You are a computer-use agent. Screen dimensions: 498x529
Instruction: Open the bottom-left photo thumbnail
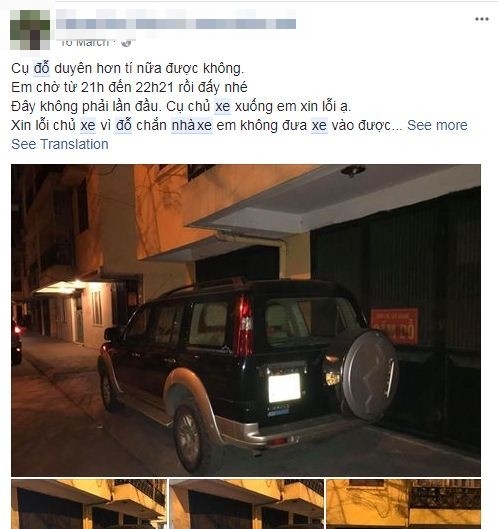coord(89,504)
